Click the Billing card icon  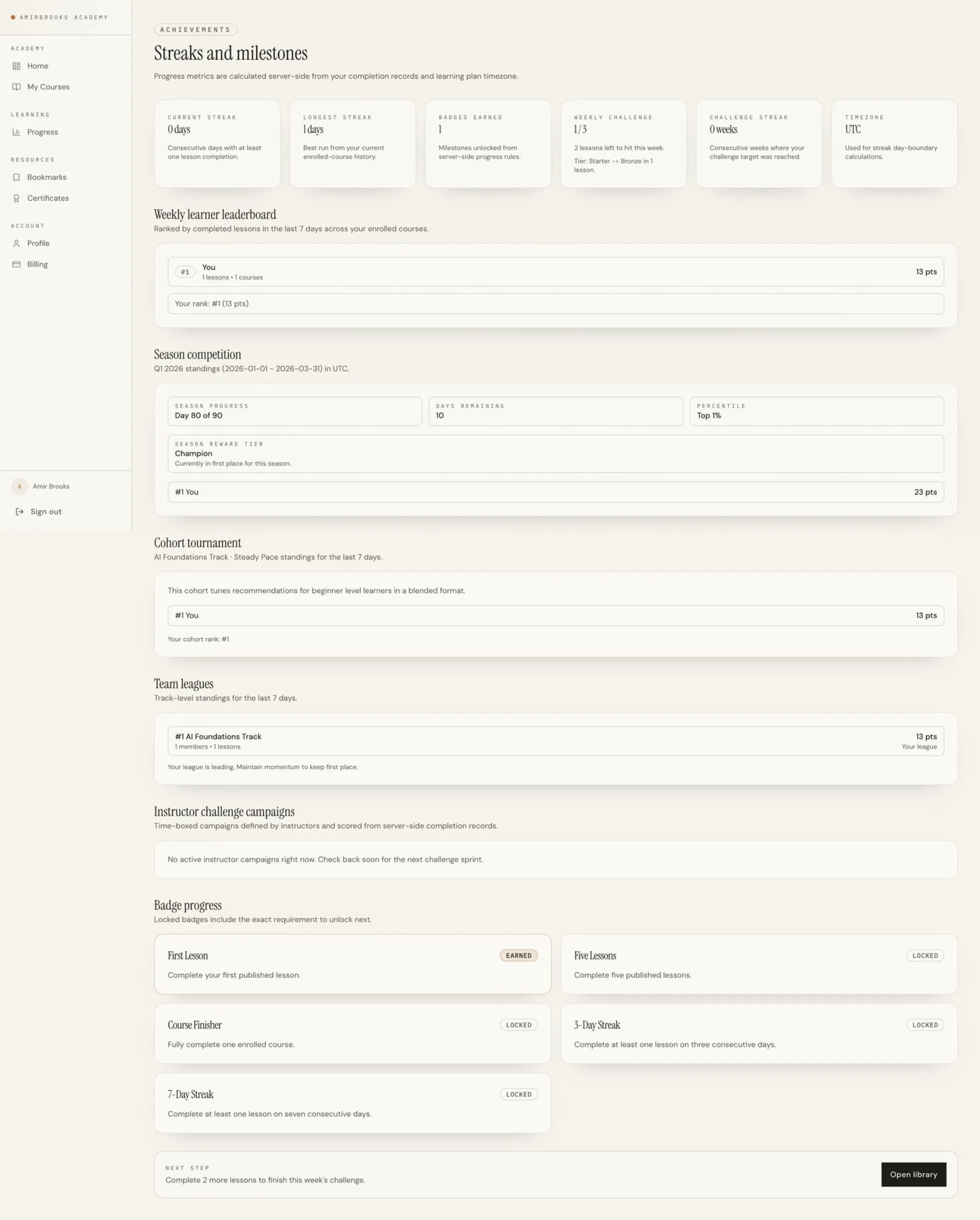pyautogui.click(x=16, y=264)
